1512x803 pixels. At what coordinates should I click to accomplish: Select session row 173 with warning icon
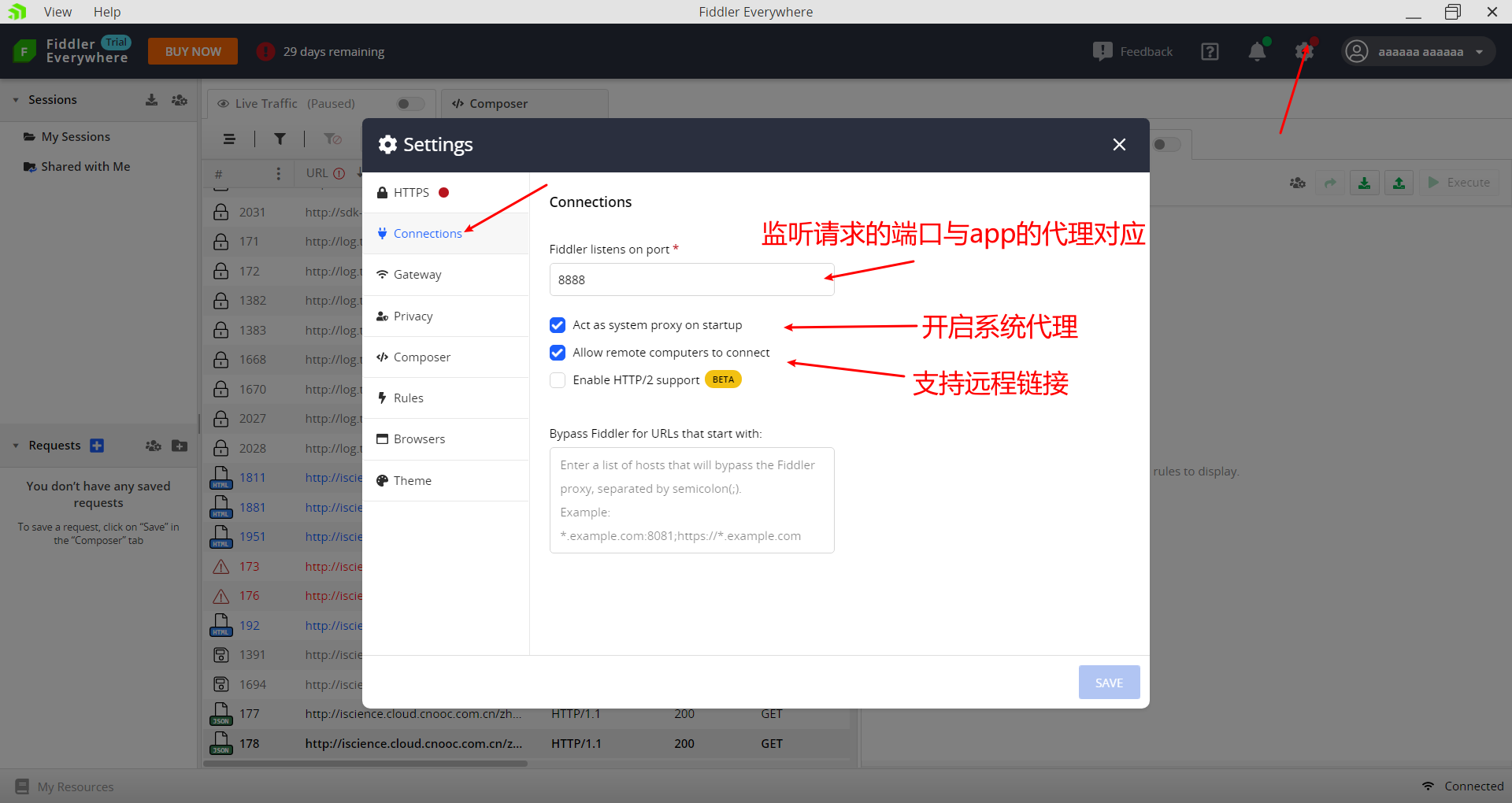point(283,566)
